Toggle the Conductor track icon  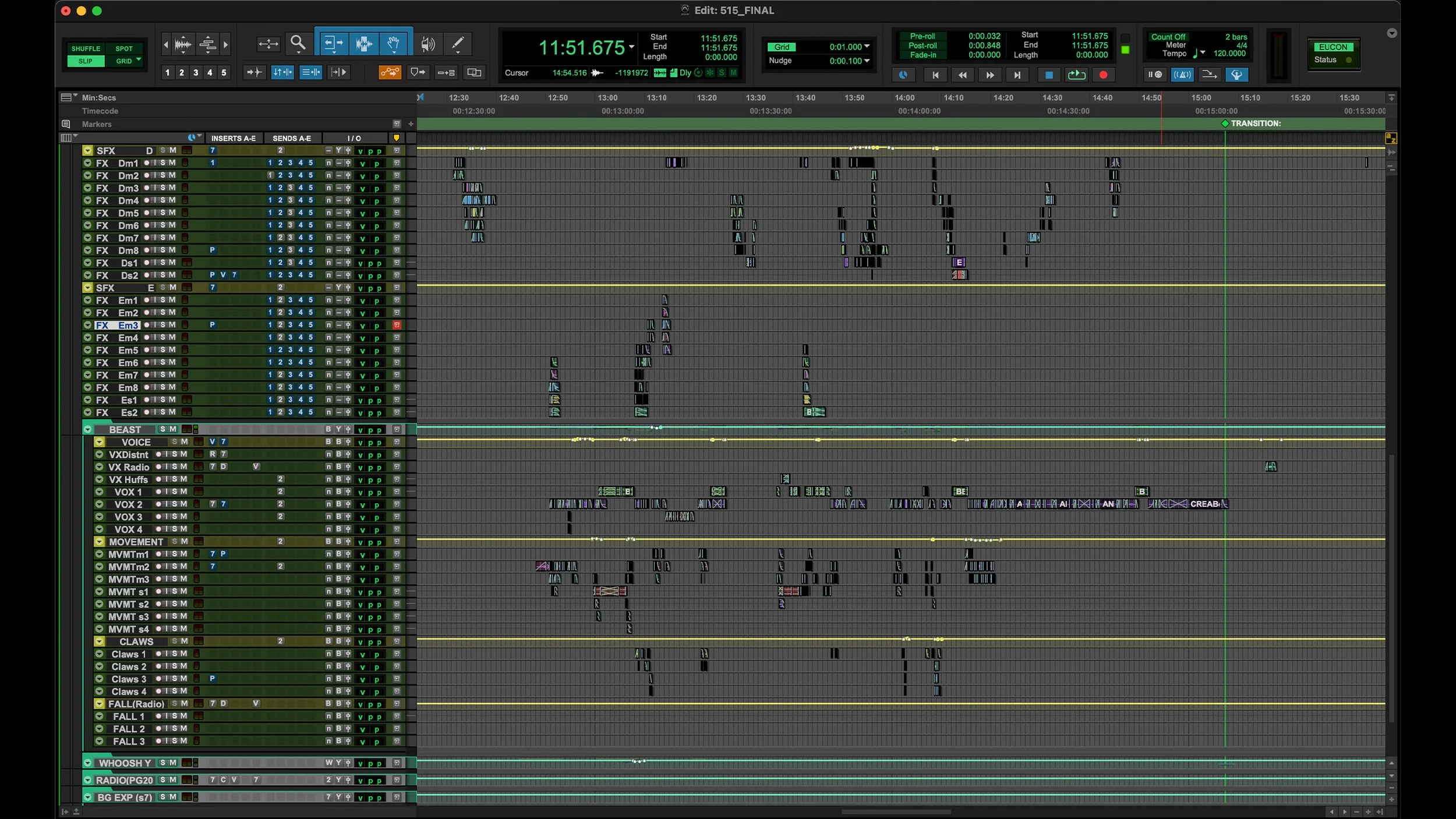1236,75
